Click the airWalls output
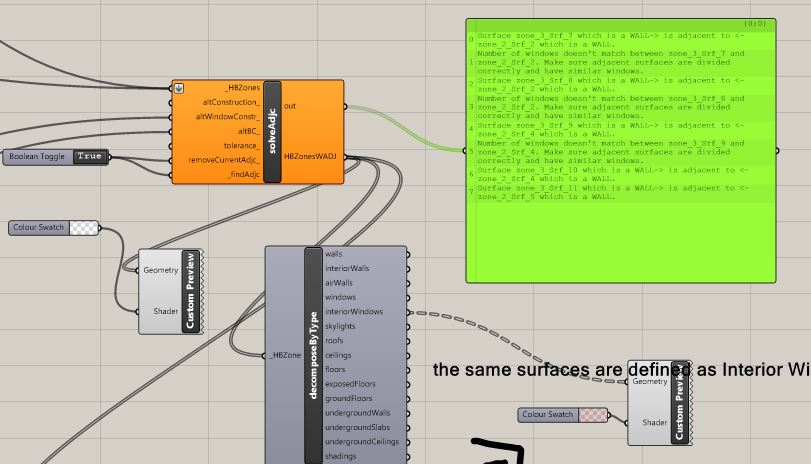811x464 pixels. (x=339, y=283)
